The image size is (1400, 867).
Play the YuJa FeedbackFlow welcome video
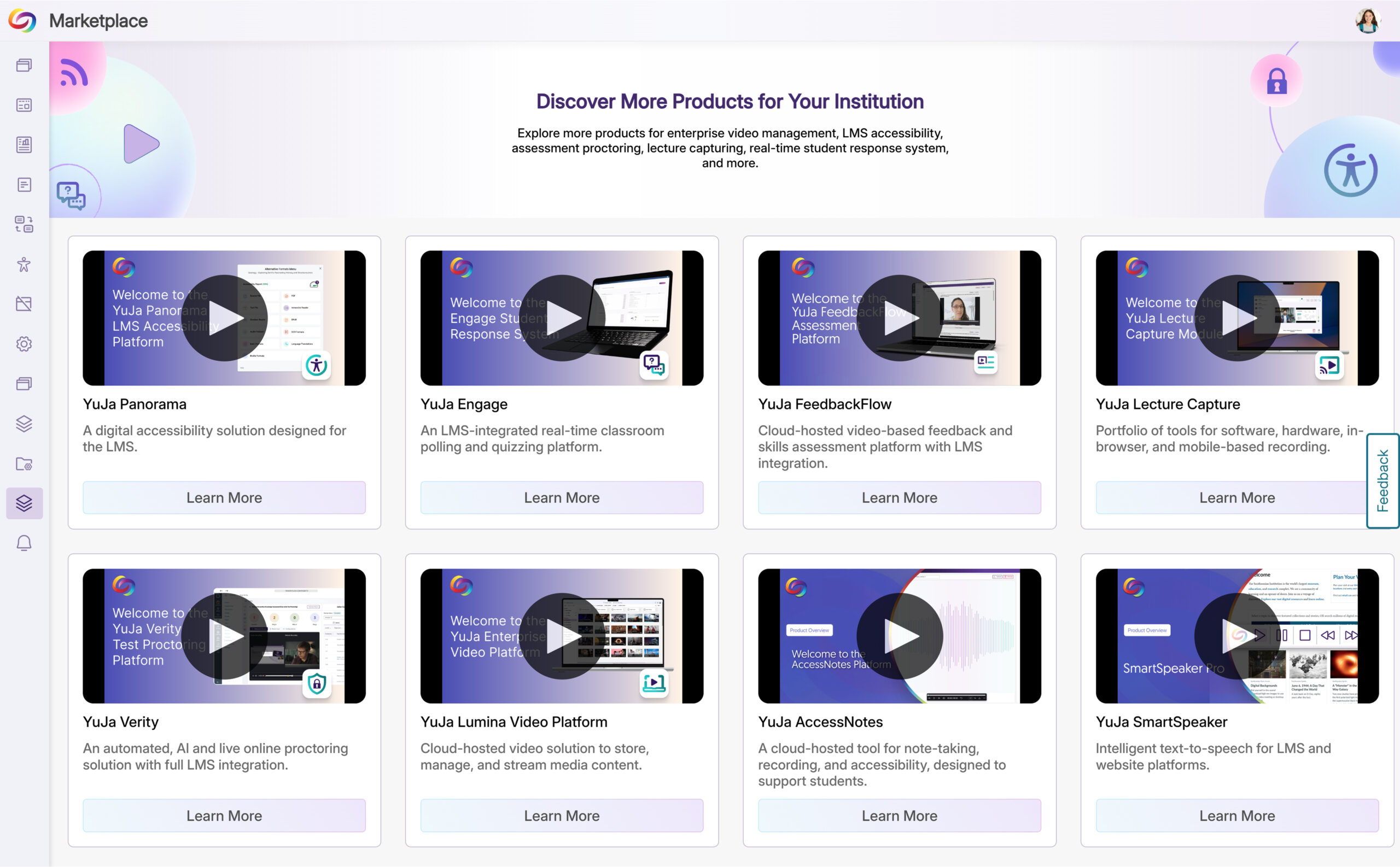click(x=899, y=318)
